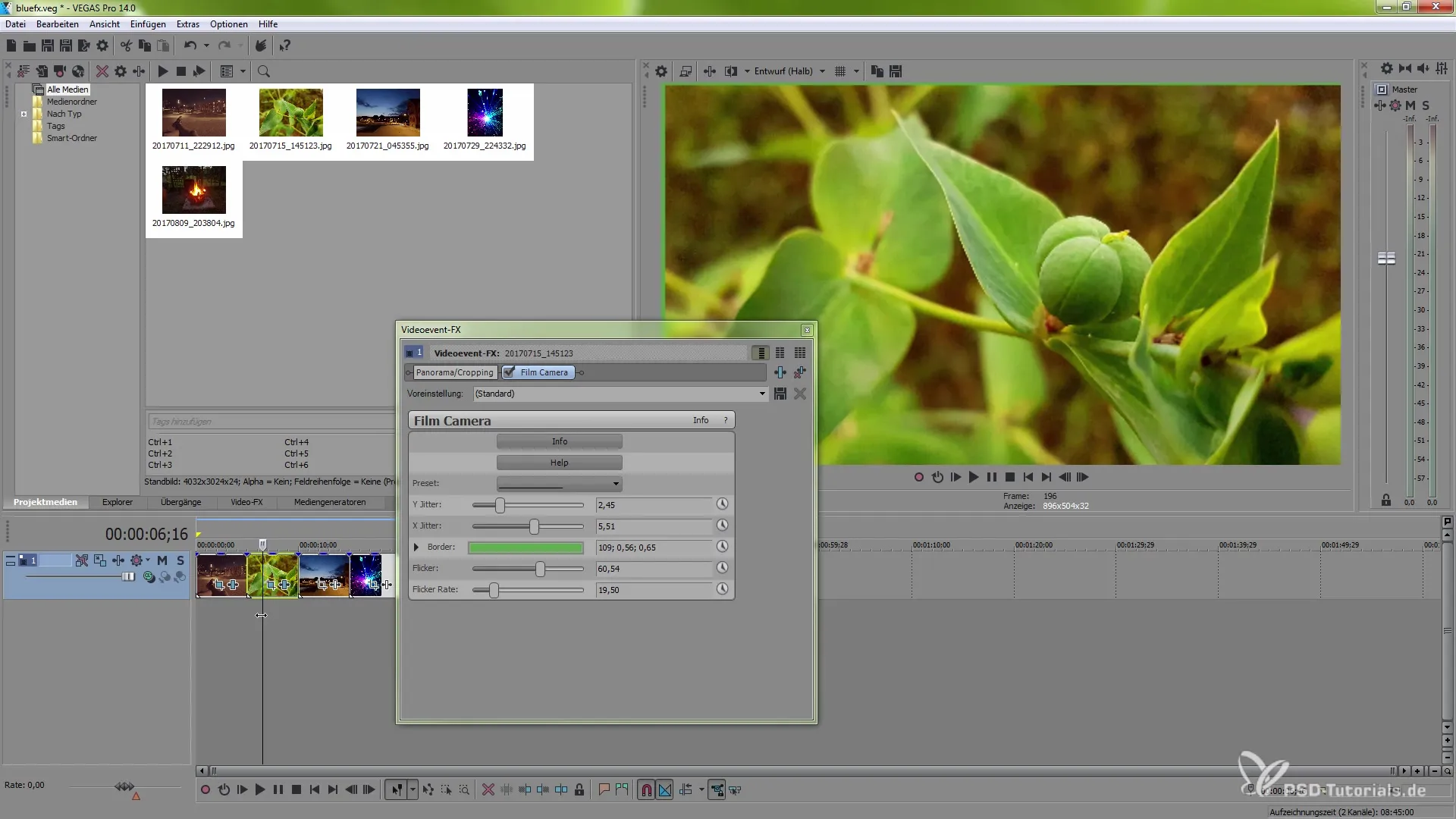Open plug-in chain add effect icon
Image resolution: width=1456 pixels, height=819 pixels.
click(780, 372)
